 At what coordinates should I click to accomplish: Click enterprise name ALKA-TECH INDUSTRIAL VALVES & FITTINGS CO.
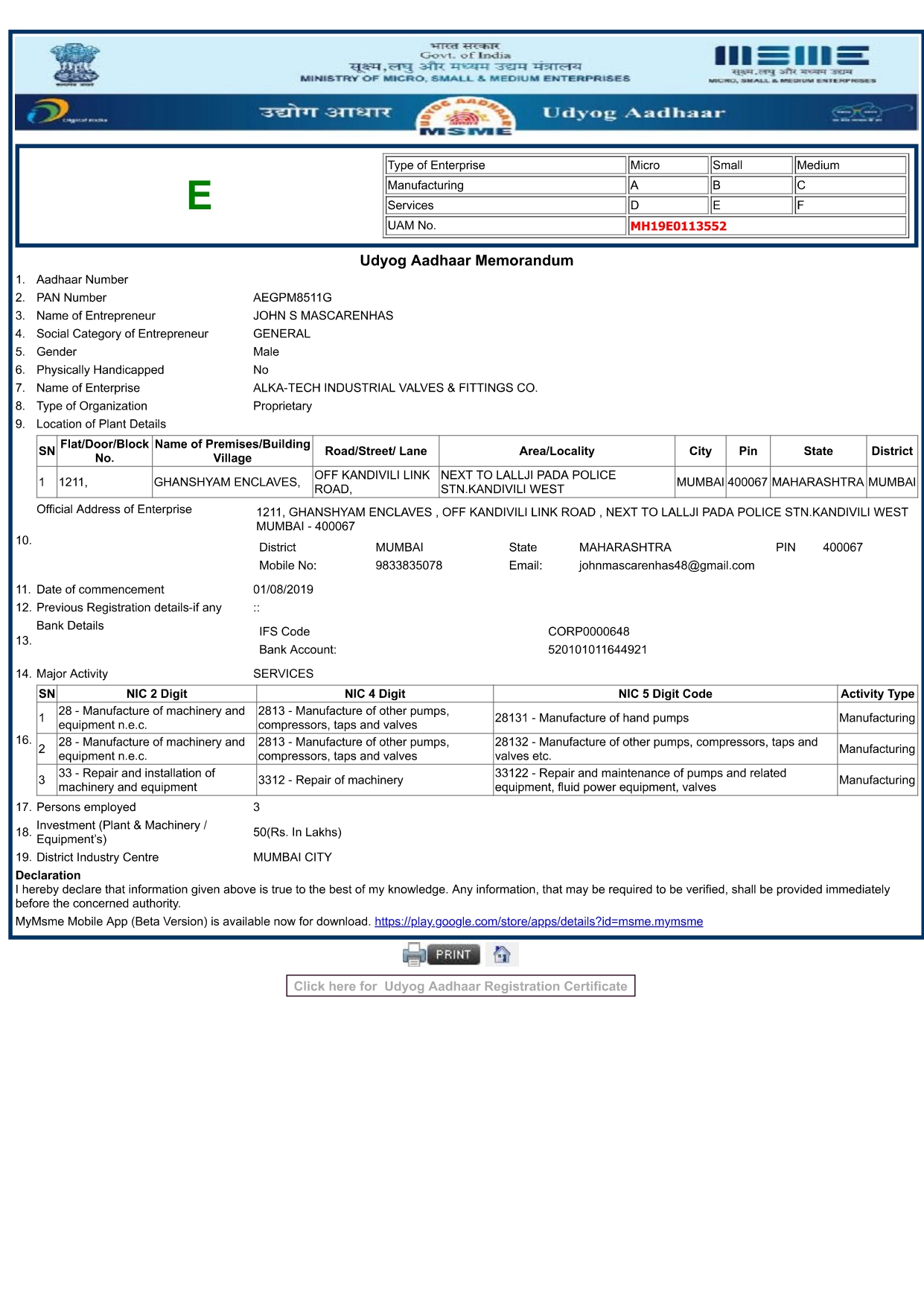pos(395,388)
